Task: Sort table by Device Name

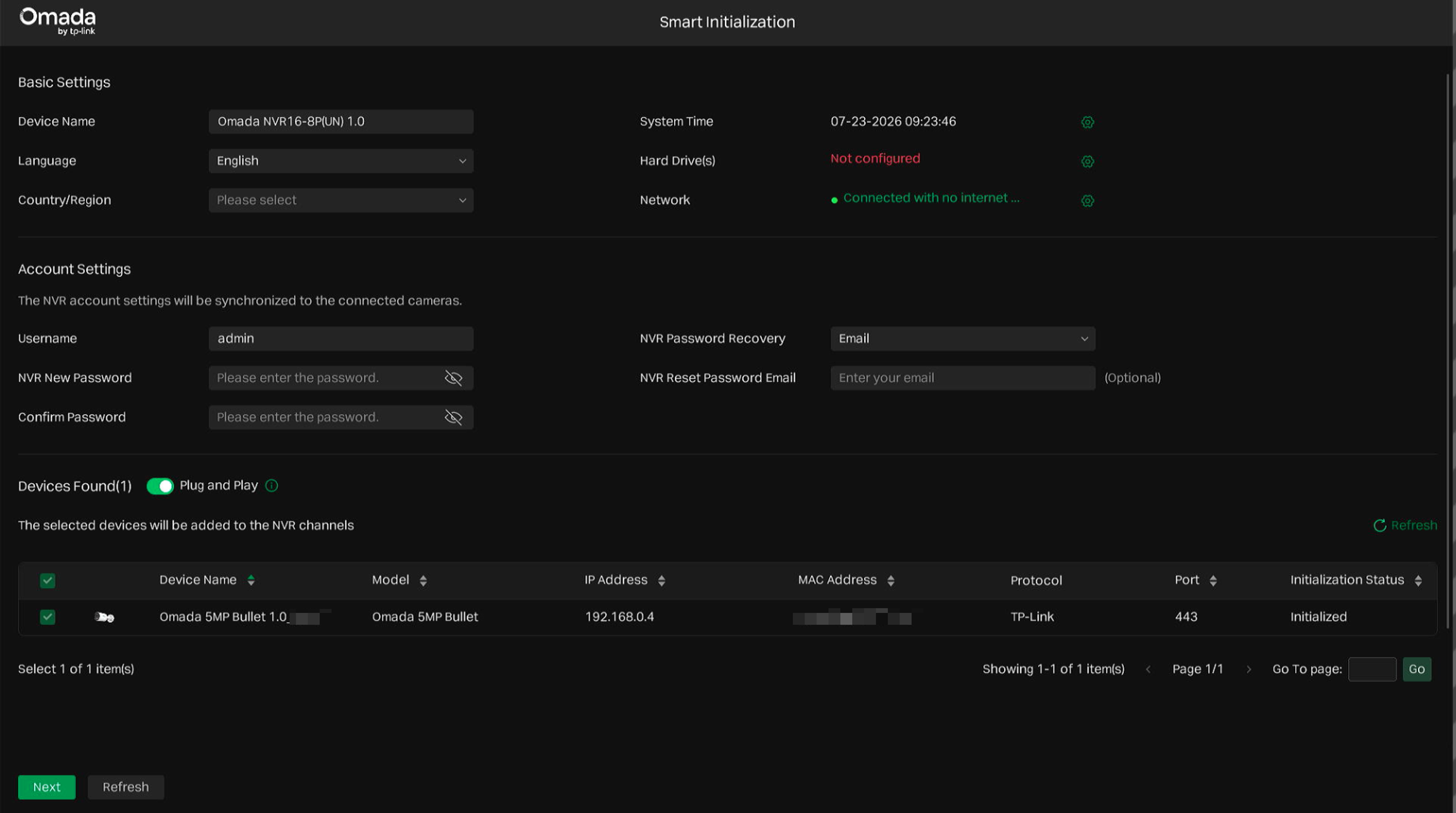Action: (x=251, y=580)
